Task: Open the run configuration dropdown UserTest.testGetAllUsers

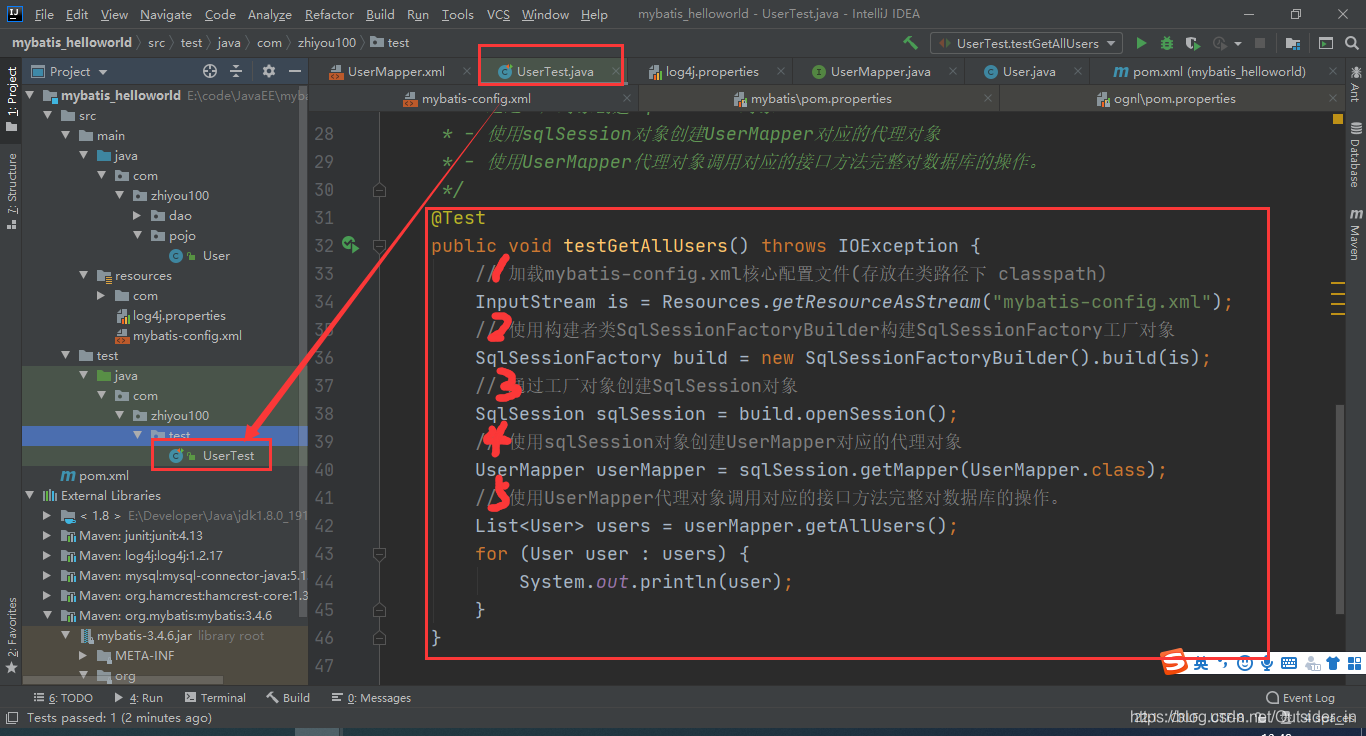Action: click(1027, 43)
